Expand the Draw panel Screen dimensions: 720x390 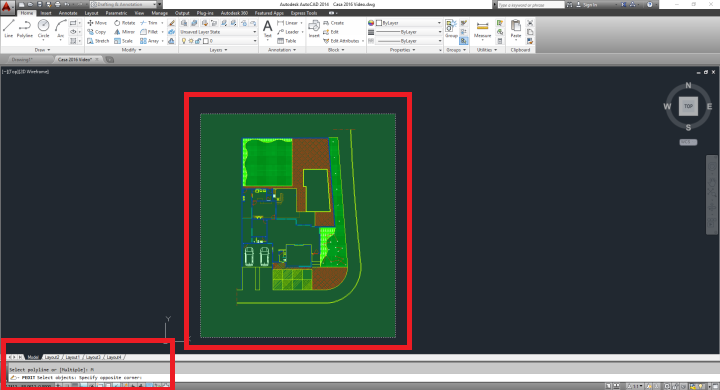point(42,50)
